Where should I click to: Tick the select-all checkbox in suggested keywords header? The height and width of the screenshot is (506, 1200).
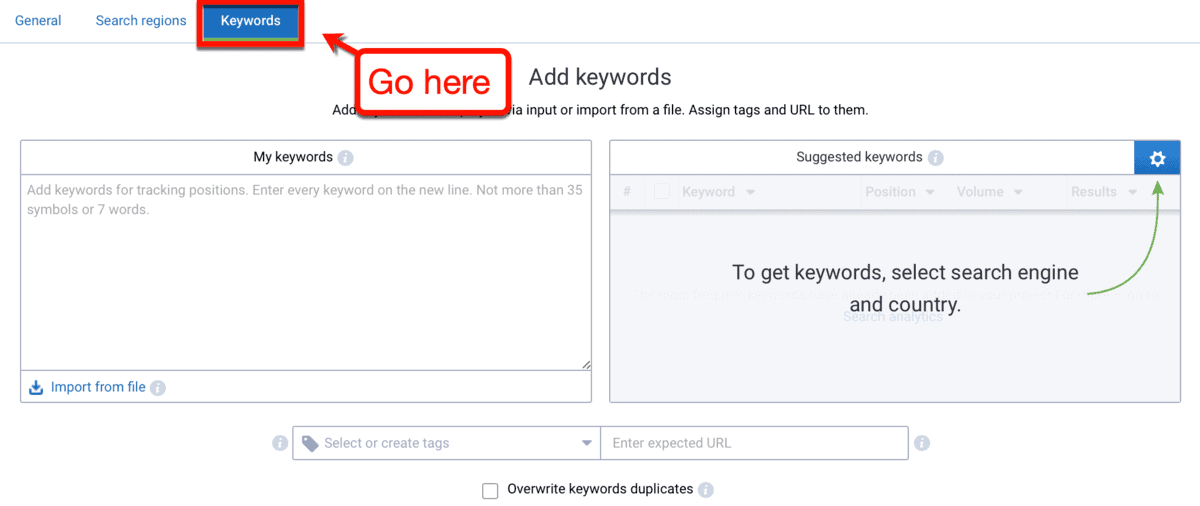[661, 192]
